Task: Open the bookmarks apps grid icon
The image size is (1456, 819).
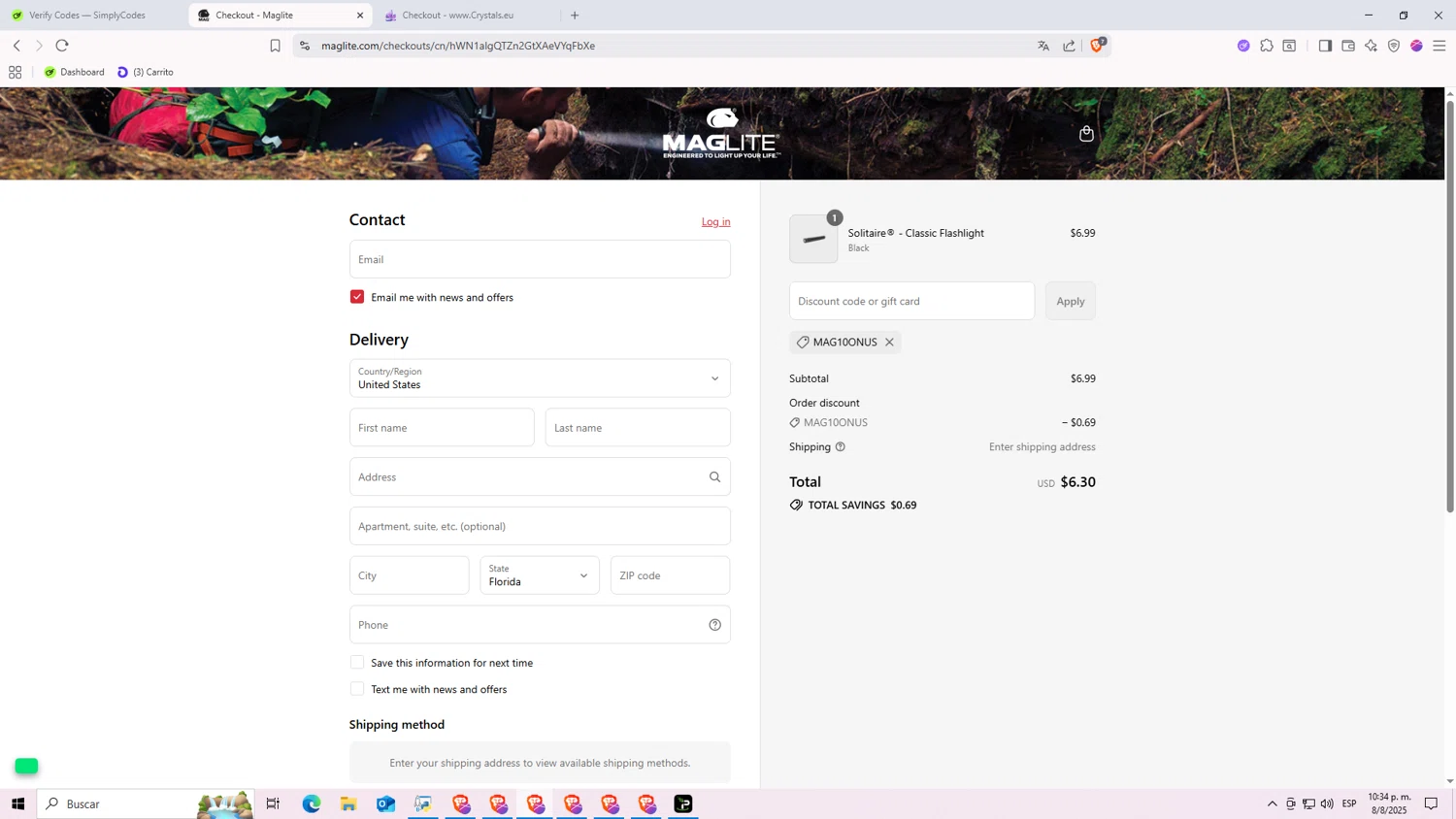Action: coord(15,72)
